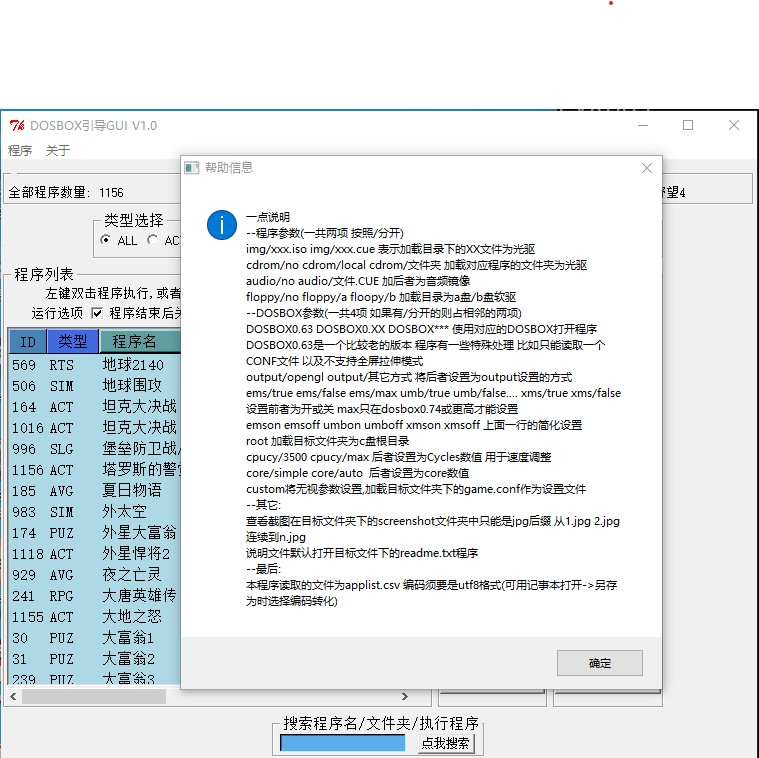Screen dimensions: 759x758
Task: Click the 确定 button in help dialog
Action: pyautogui.click(x=599, y=663)
